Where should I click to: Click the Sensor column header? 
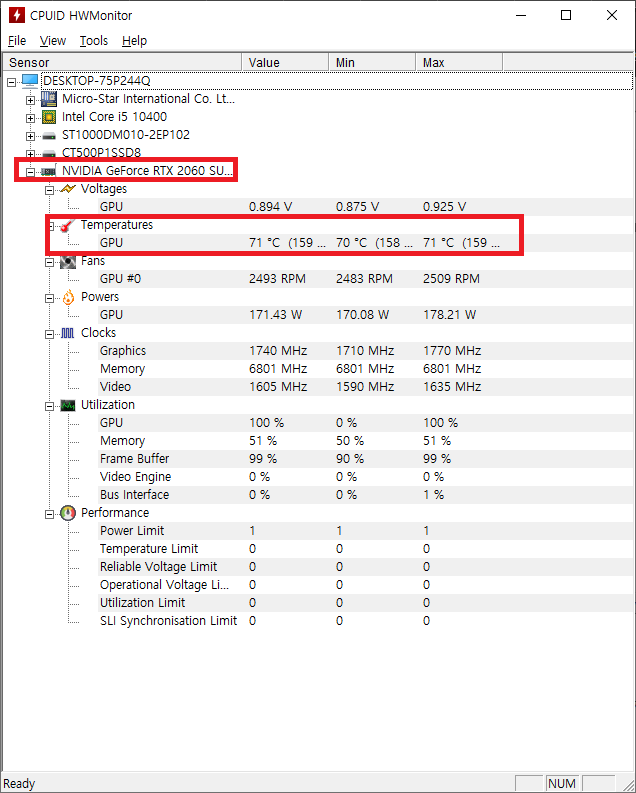pyautogui.click(x=122, y=62)
